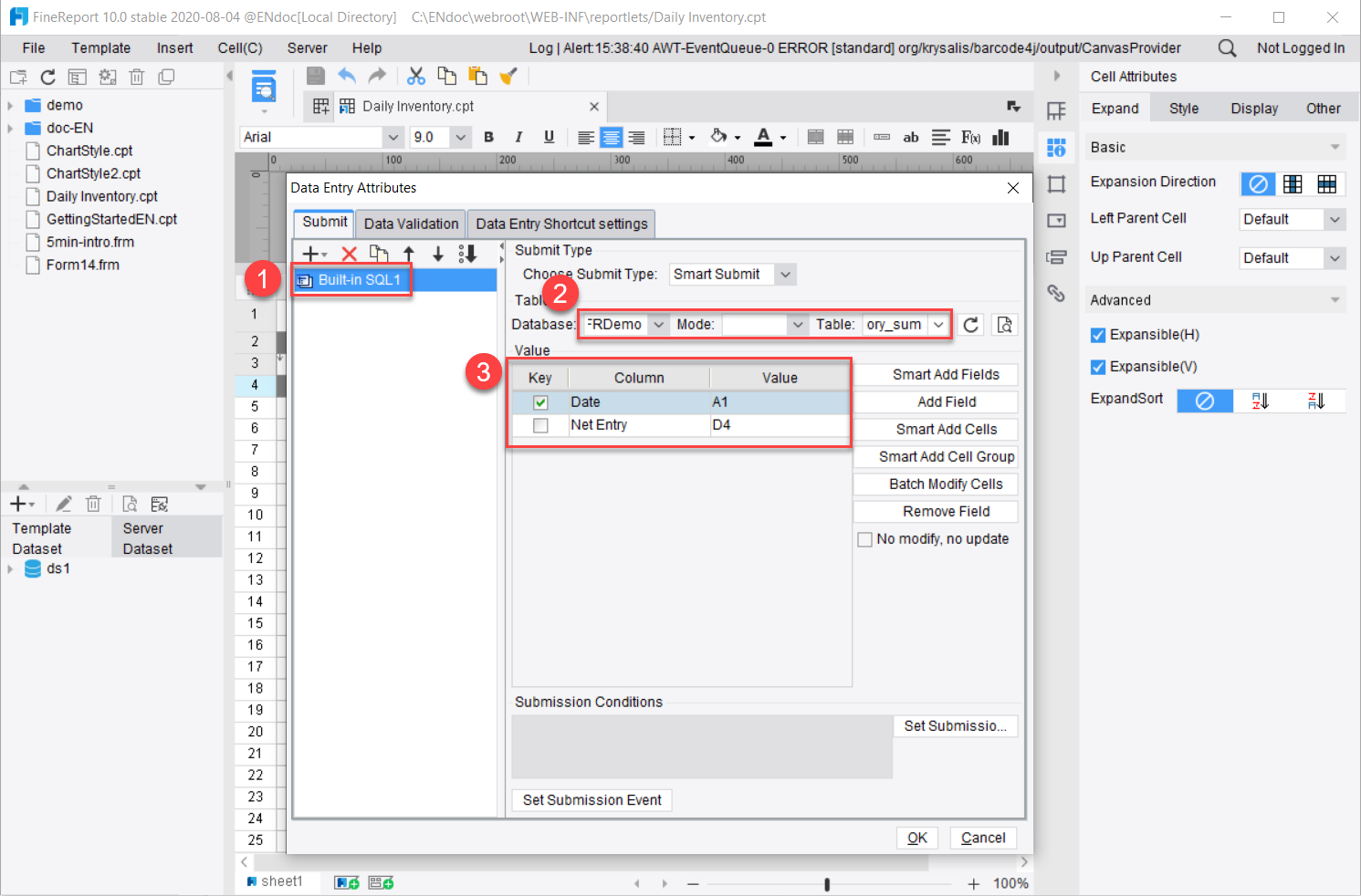
Task: Open the Template menu
Action: 100,47
